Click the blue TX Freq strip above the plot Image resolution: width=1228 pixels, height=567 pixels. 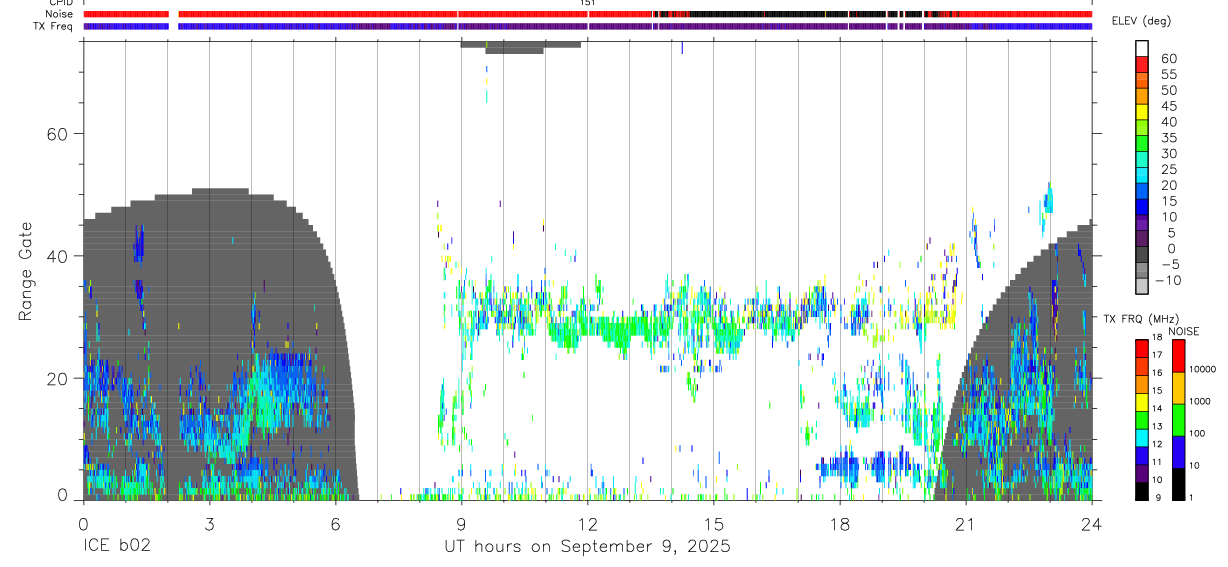[587, 26]
